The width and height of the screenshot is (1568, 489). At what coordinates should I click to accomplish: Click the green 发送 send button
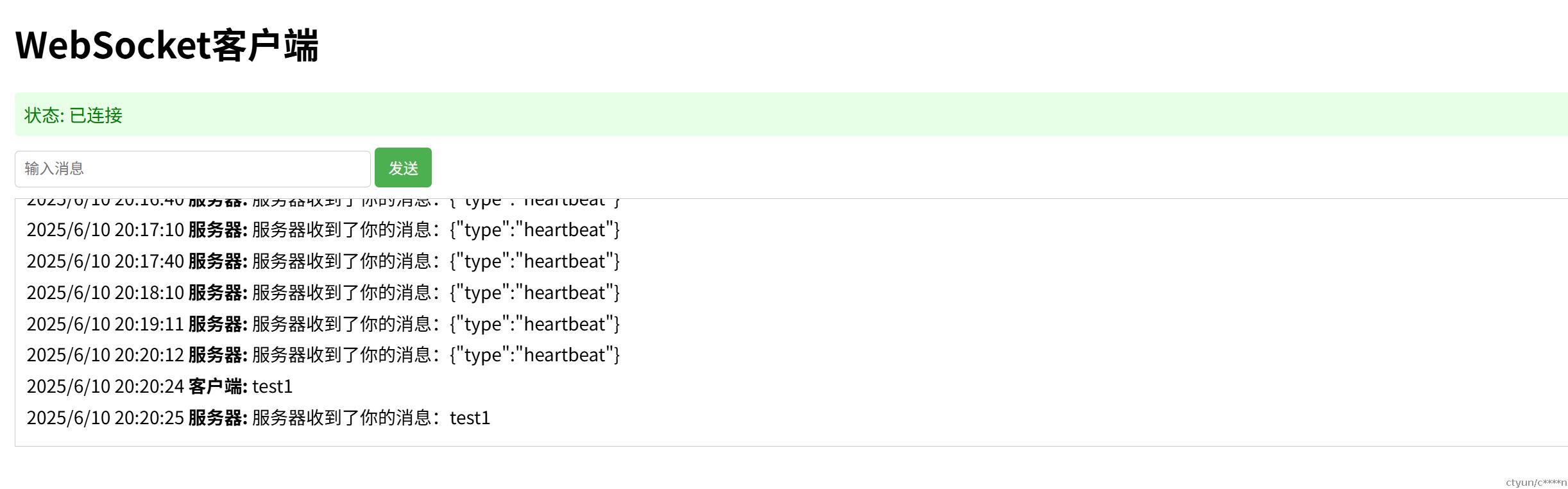[x=403, y=167]
